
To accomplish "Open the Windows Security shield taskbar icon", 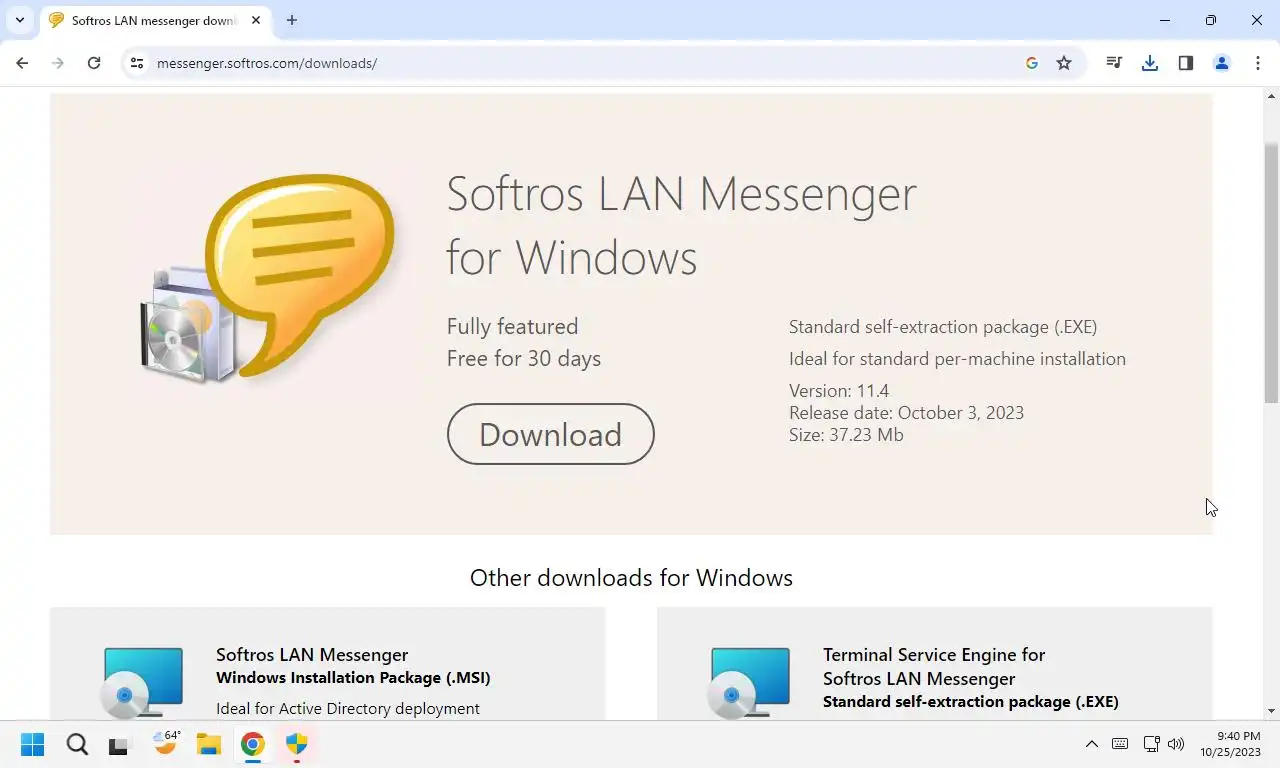I will pyautogui.click(x=296, y=744).
